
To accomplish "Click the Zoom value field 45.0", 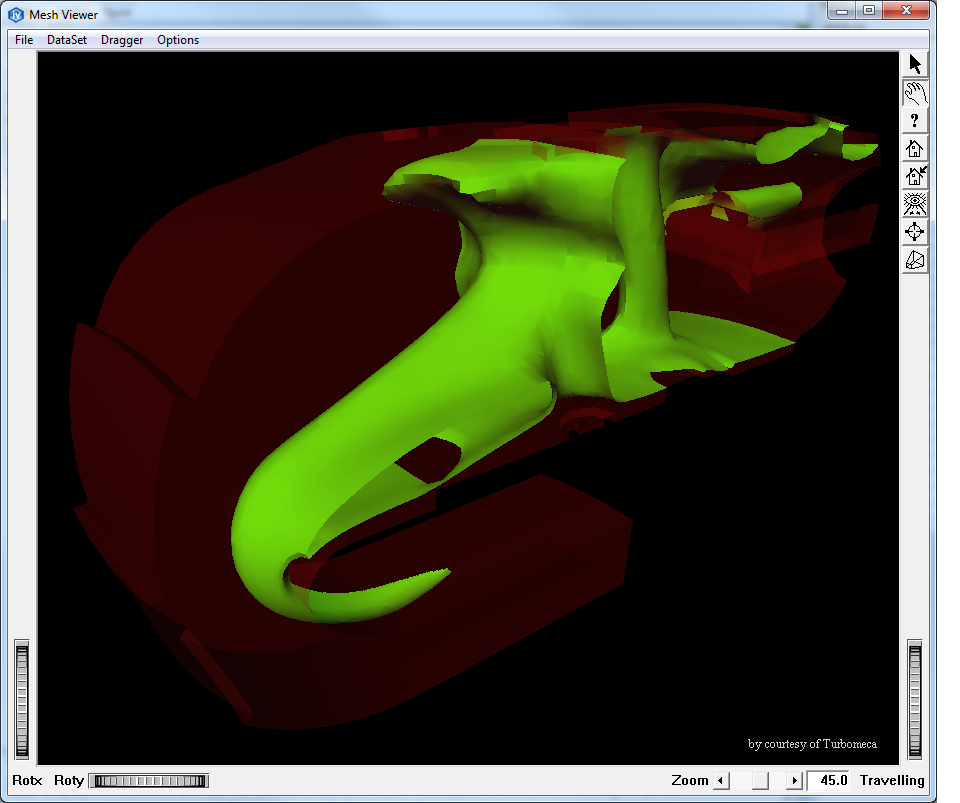I will coord(828,780).
